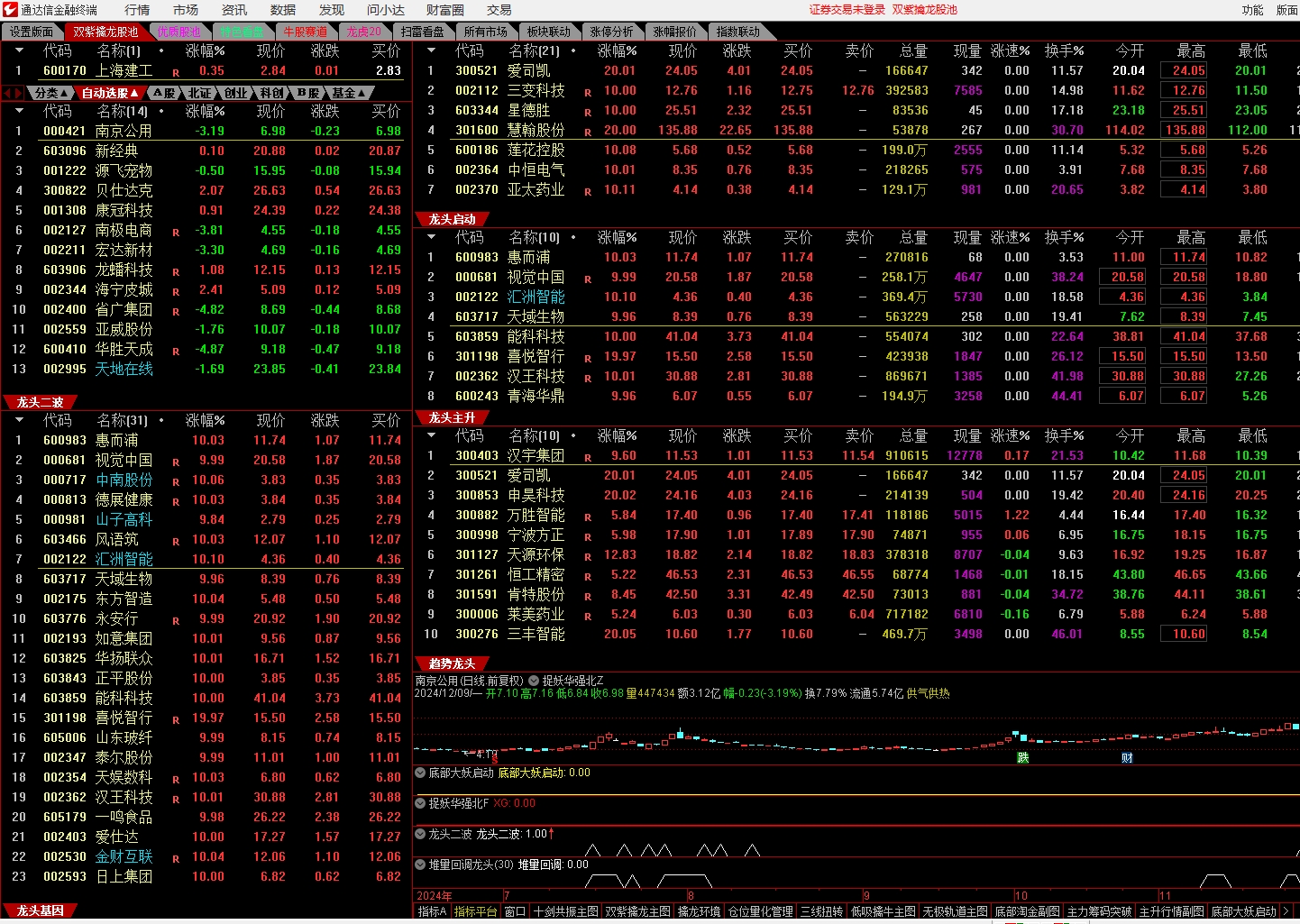This screenshot has height=924, width=1300.
Task: Click the 财 marker on the chart
Action: coord(1127,758)
